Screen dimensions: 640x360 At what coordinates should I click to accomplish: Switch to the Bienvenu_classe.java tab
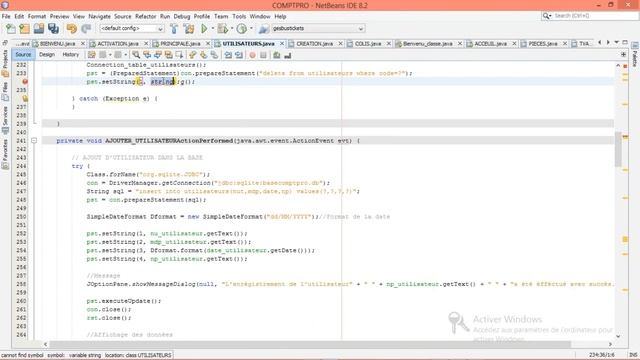(x=427, y=43)
